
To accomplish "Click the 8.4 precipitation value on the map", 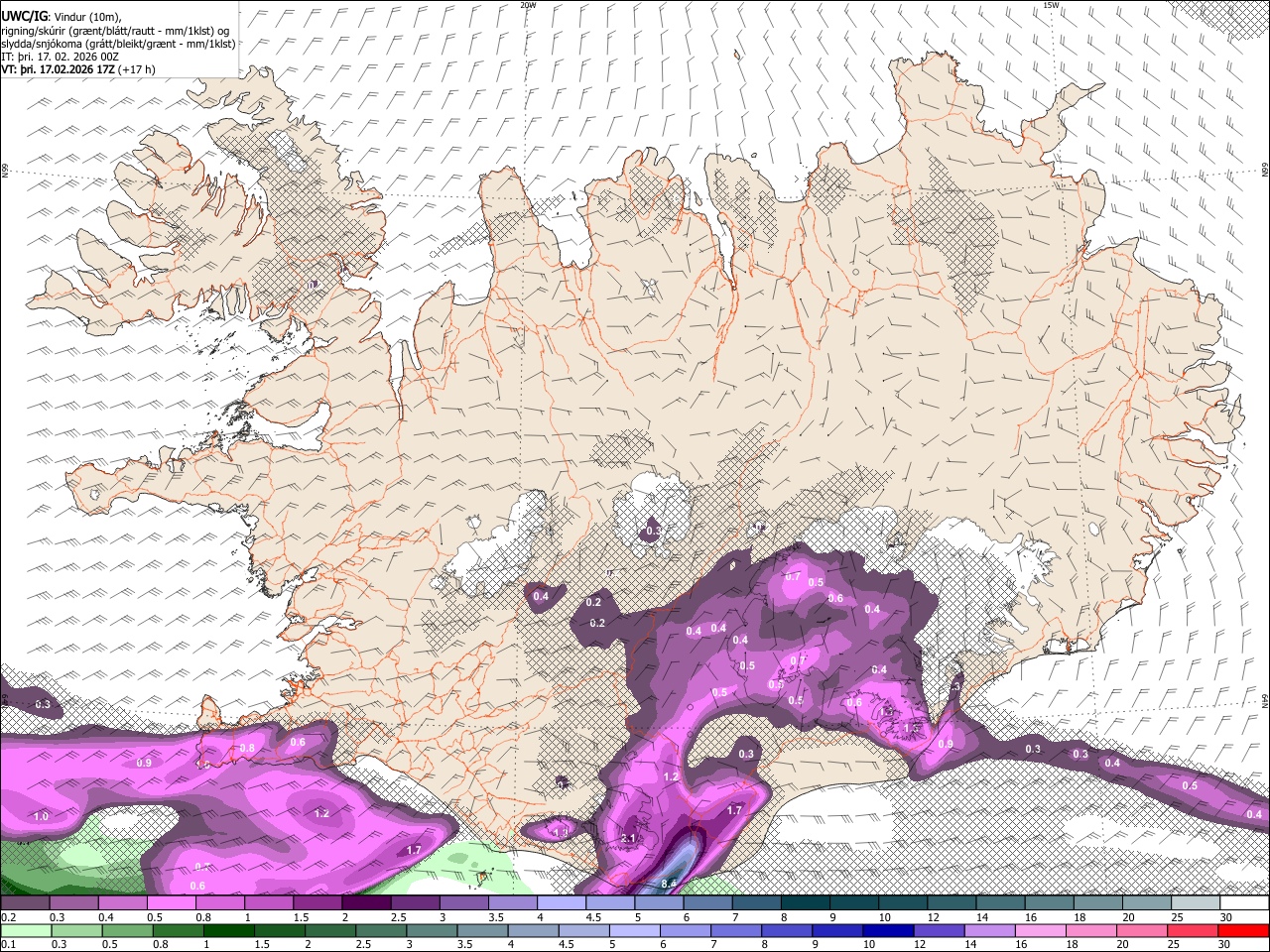I will pos(669,884).
